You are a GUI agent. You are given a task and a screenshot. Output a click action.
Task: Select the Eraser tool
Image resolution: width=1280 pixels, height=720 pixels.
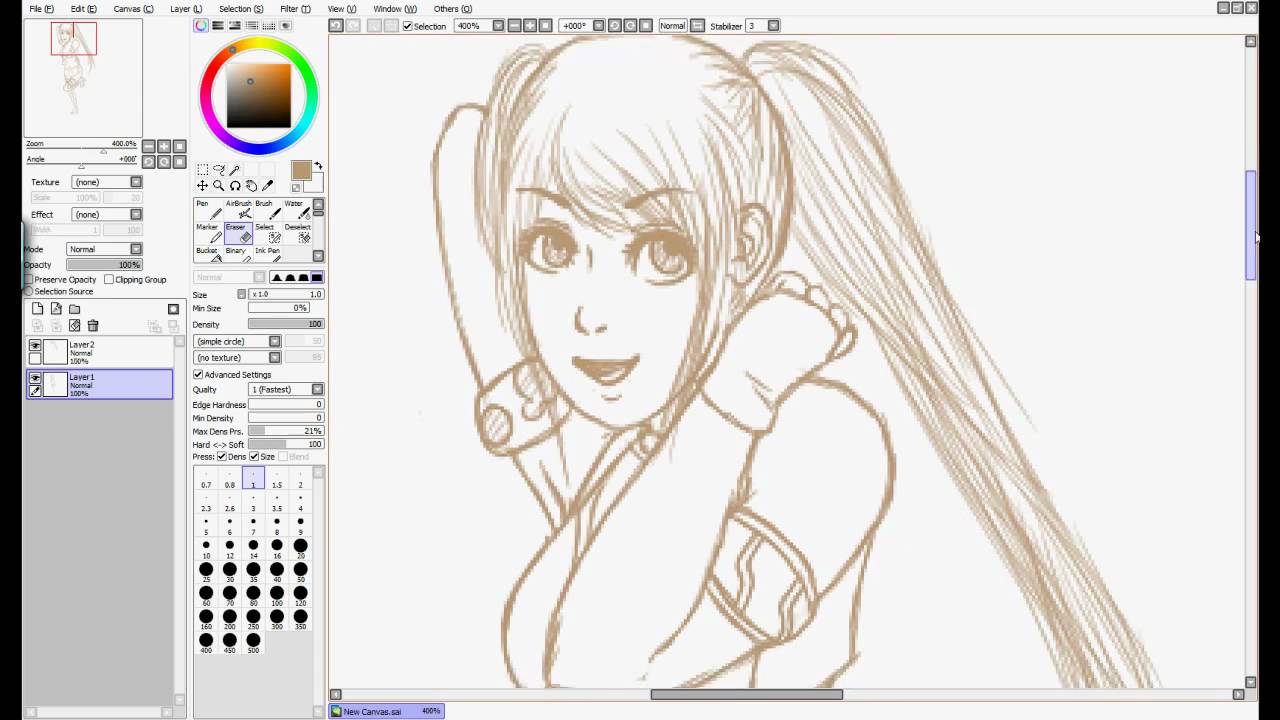[238, 233]
